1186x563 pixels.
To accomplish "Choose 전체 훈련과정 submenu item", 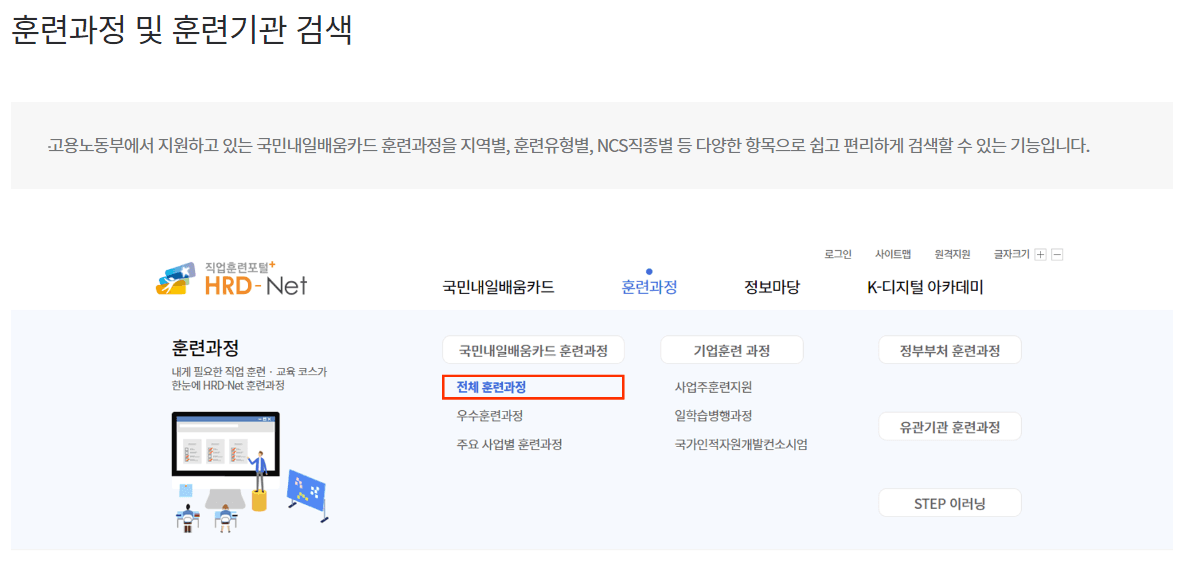I will 491,387.
